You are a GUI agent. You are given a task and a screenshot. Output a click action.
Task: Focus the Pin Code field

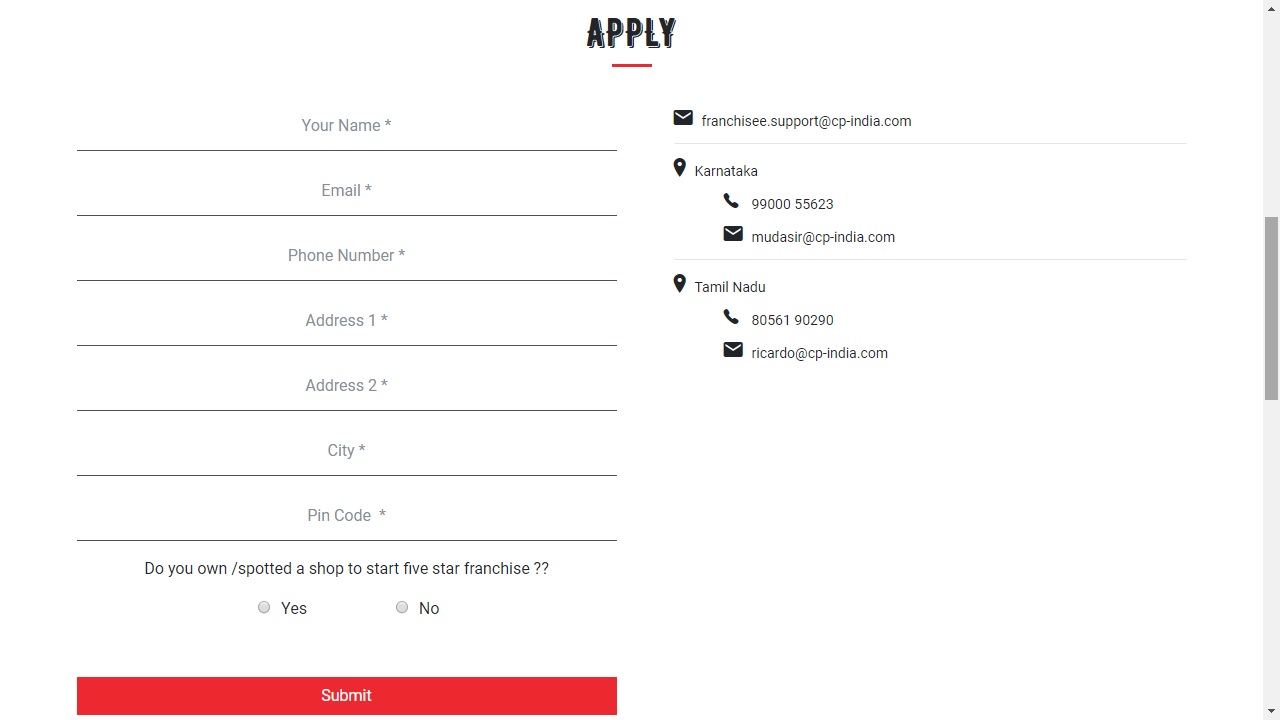(x=346, y=516)
